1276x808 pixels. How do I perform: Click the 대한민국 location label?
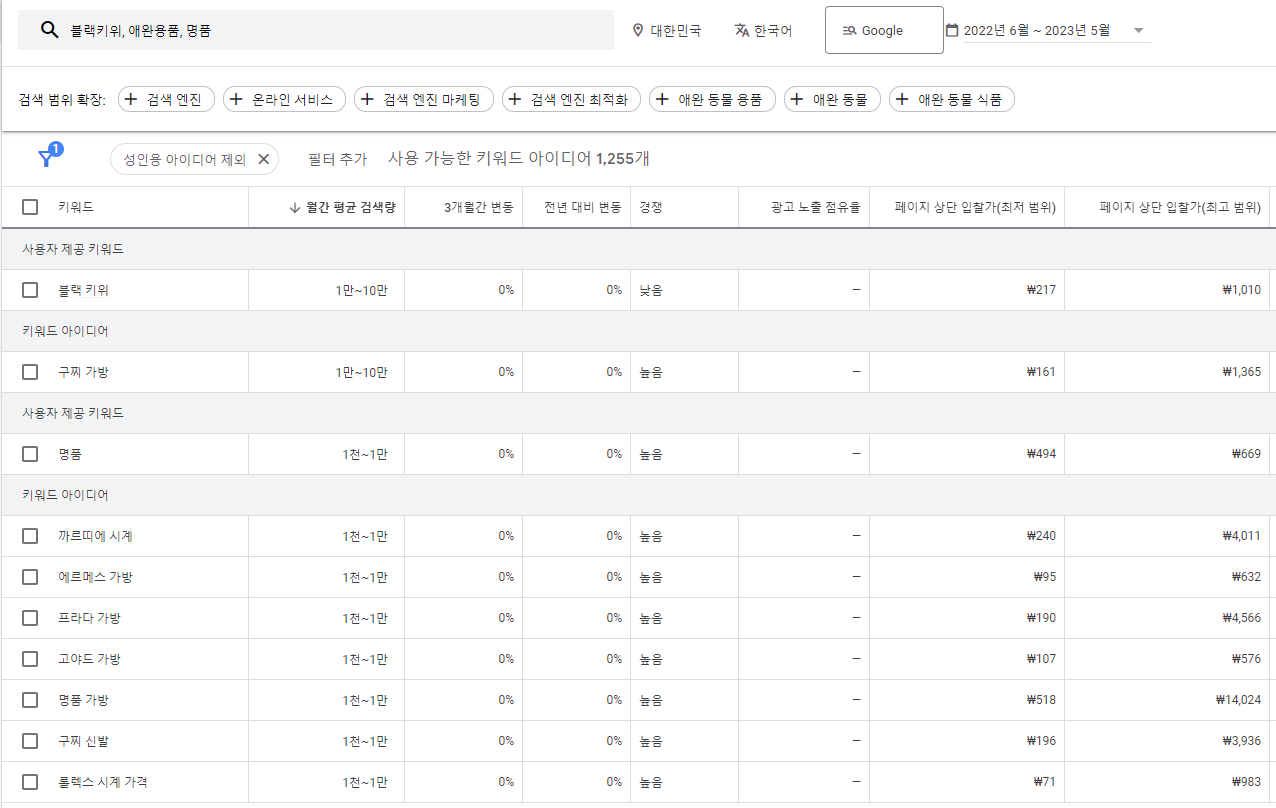click(676, 30)
